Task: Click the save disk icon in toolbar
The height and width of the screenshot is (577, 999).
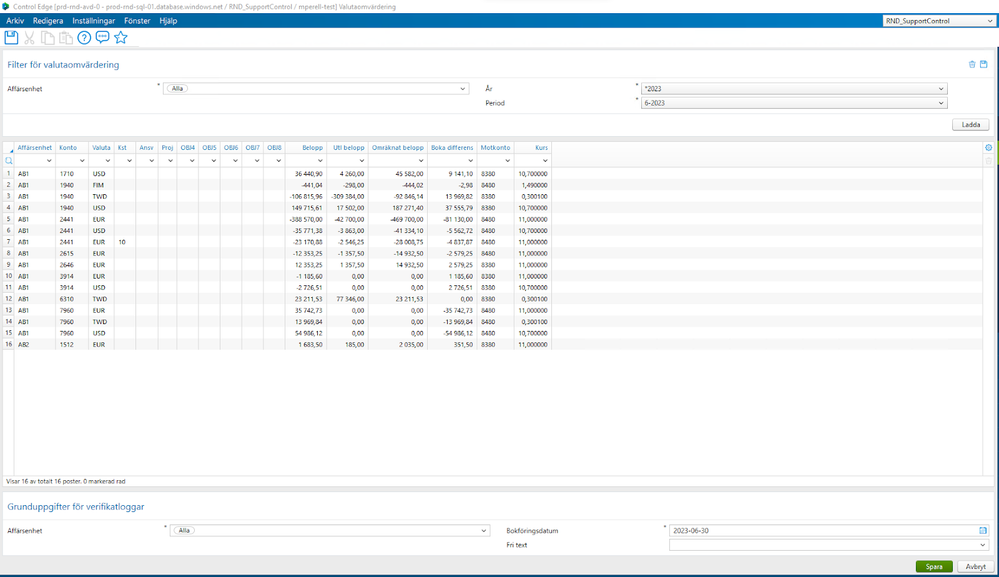Action: [11, 38]
